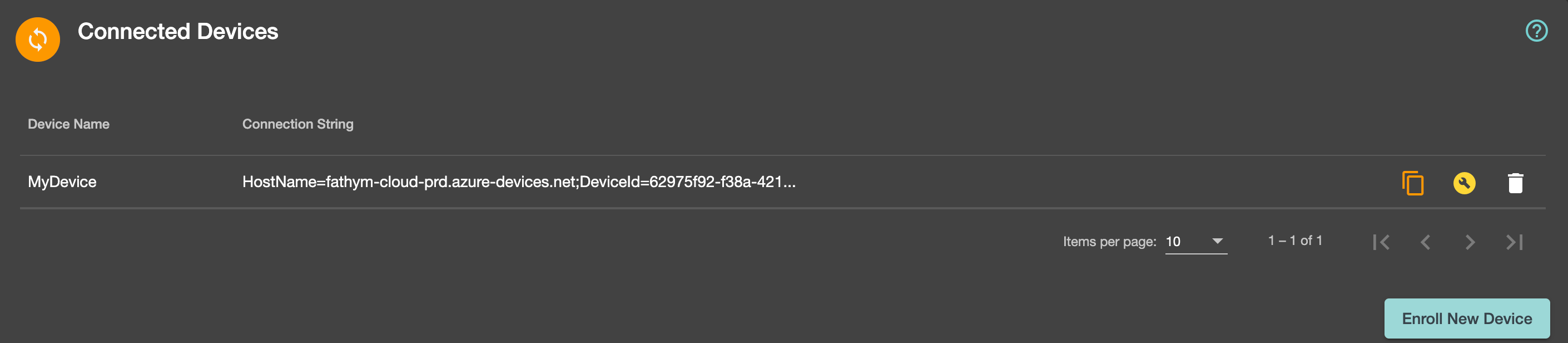Go to the first page of devices

(1381, 242)
